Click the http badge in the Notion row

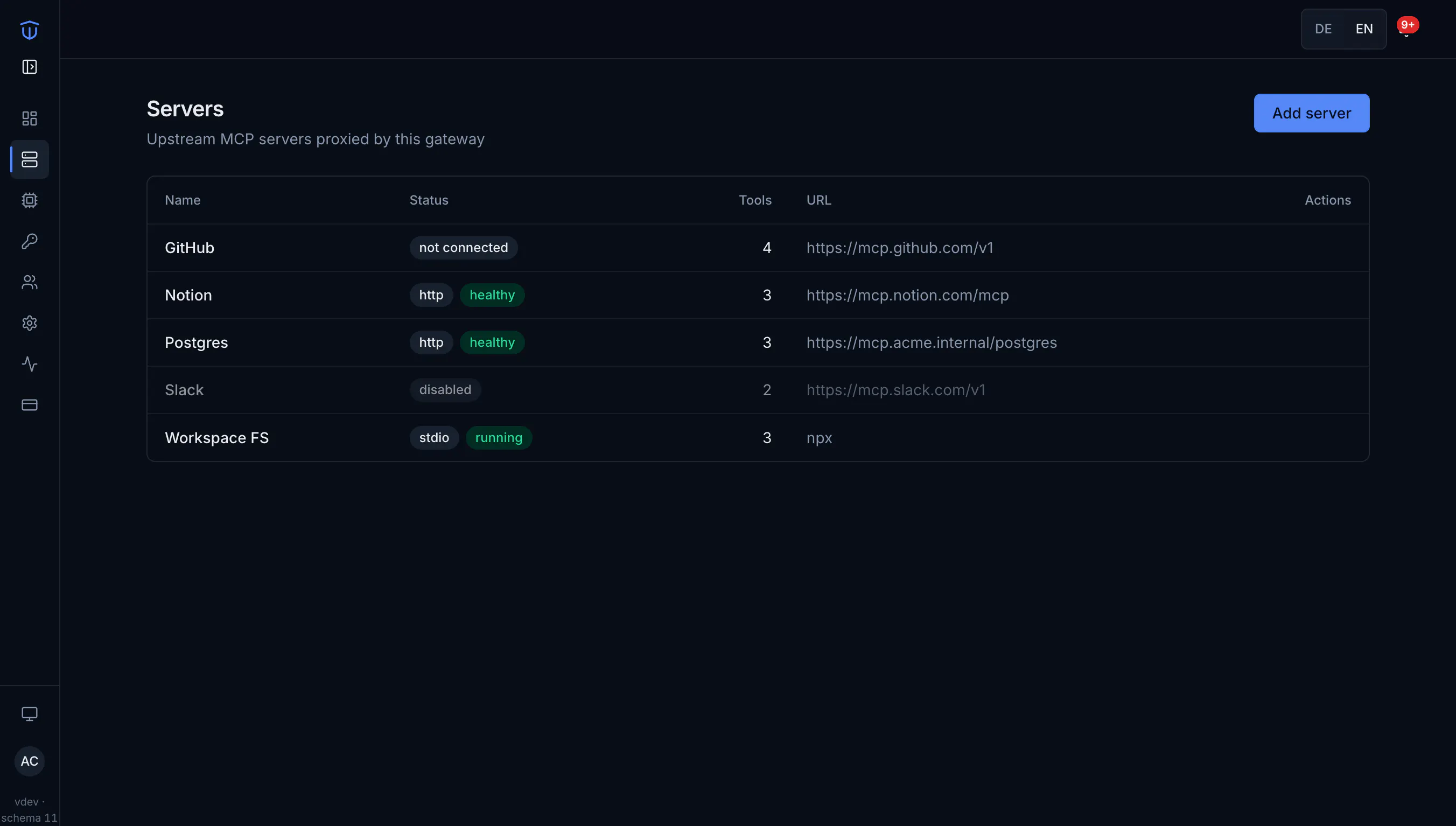431,295
